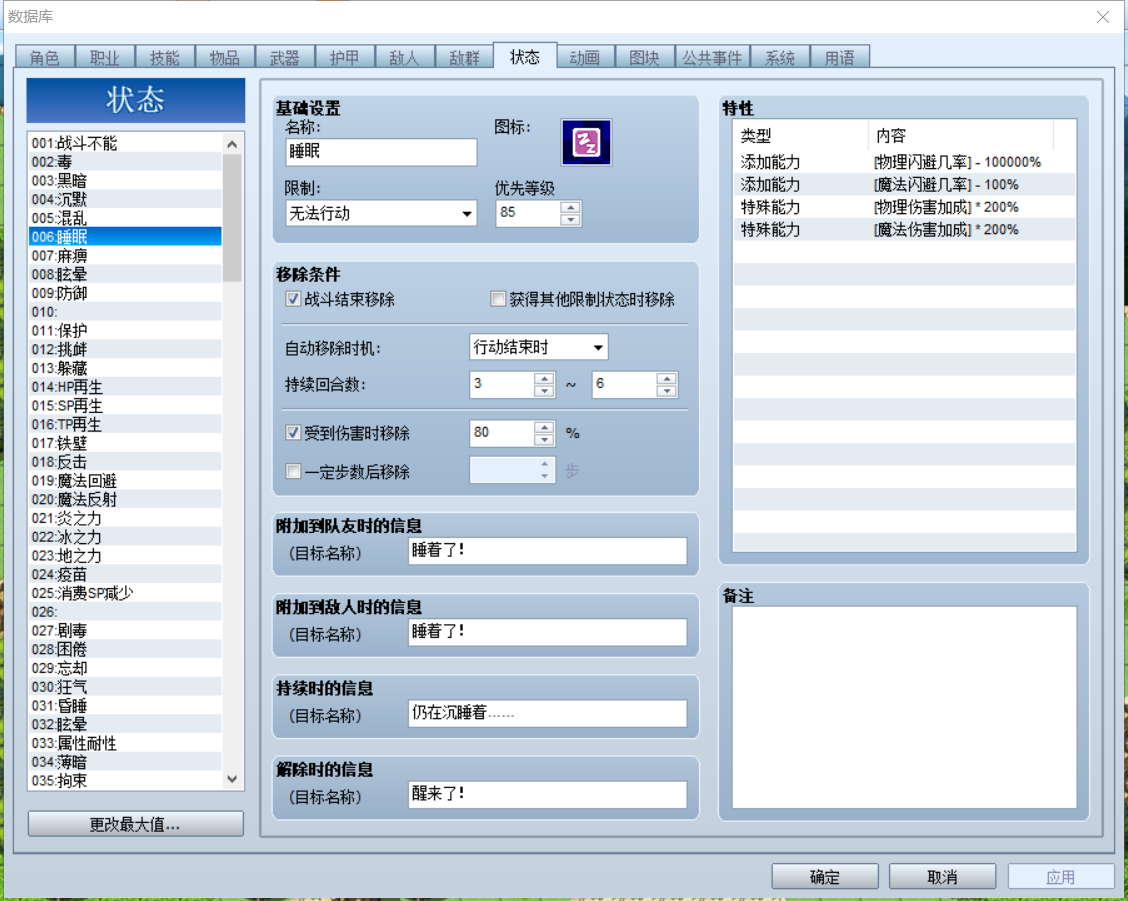Select state 035:拘束

[125, 780]
